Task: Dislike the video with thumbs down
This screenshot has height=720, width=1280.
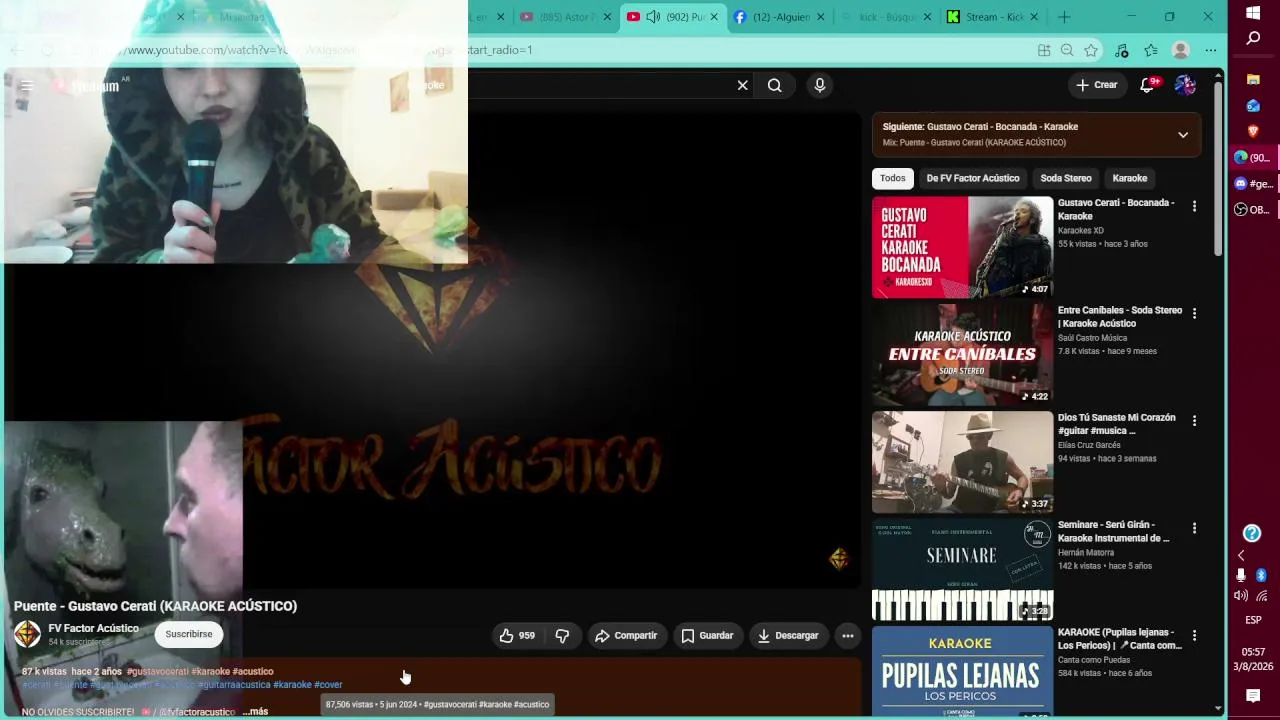Action: tap(562, 636)
